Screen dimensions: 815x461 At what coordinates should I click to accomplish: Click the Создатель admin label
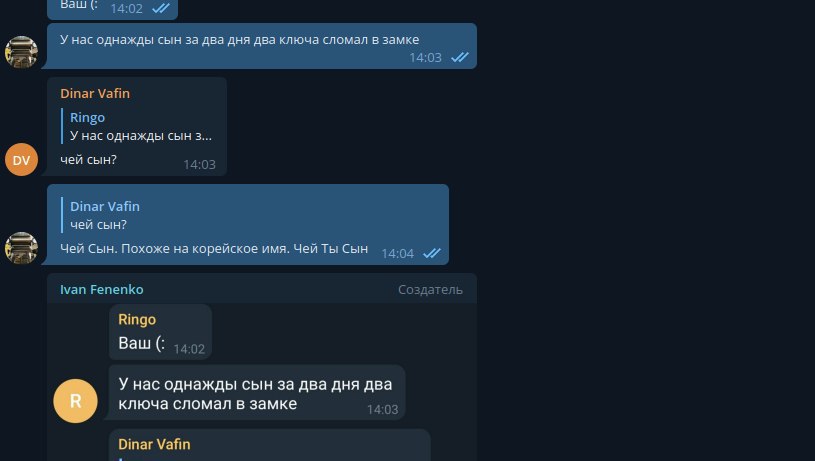(x=430, y=289)
